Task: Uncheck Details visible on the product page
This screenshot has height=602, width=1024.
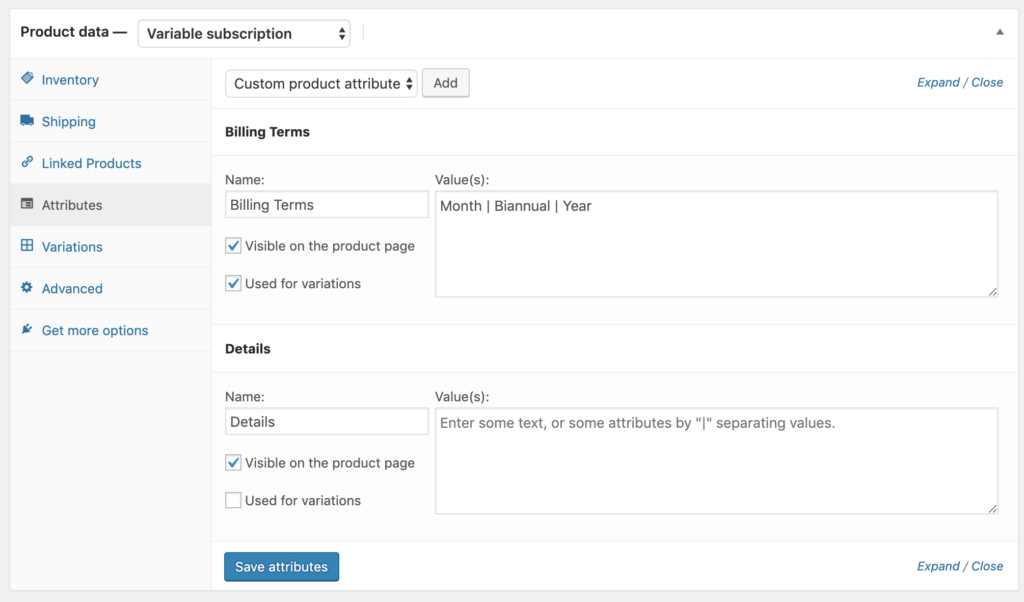Action: (x=233, y=463)
